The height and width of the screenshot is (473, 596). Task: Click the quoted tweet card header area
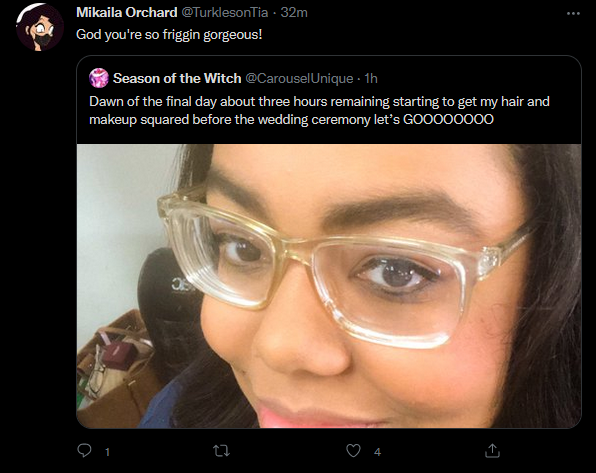click(329, 78)
